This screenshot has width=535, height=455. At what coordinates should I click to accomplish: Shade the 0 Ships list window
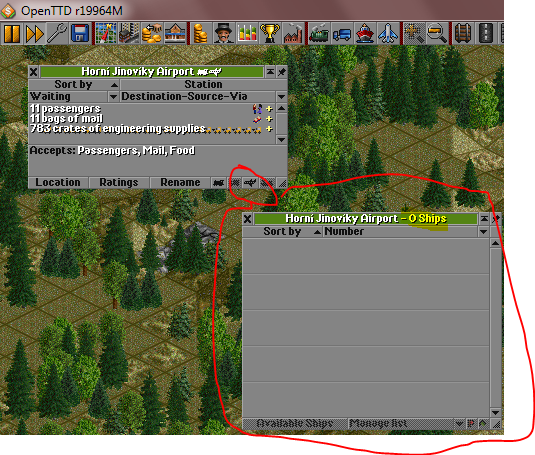pos(484,219)
